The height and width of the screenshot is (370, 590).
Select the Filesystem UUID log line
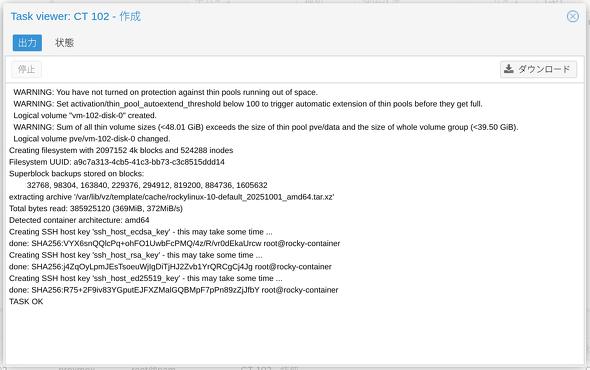pos(117,162)
